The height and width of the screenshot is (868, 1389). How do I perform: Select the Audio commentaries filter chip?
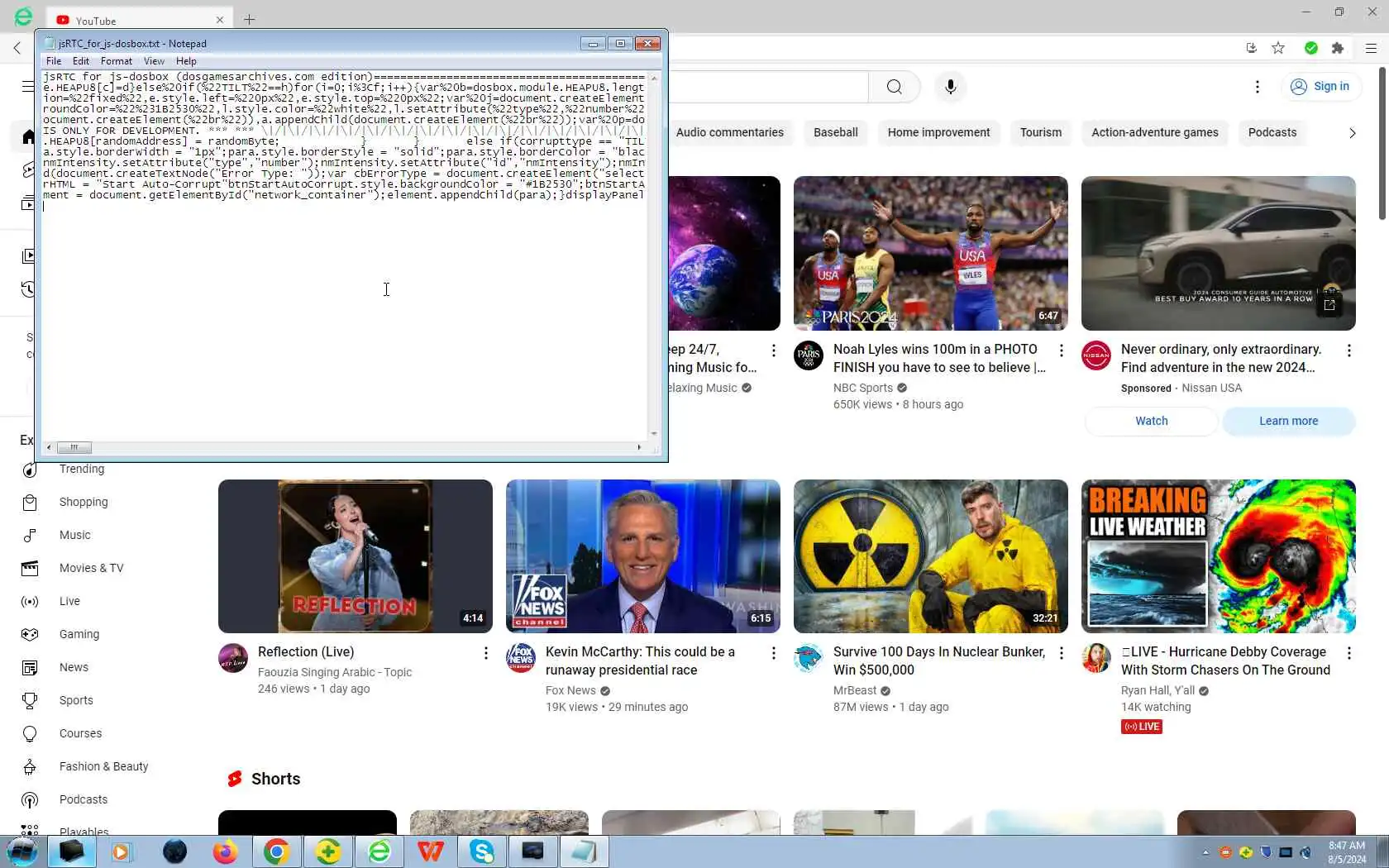tap(729, 132)
